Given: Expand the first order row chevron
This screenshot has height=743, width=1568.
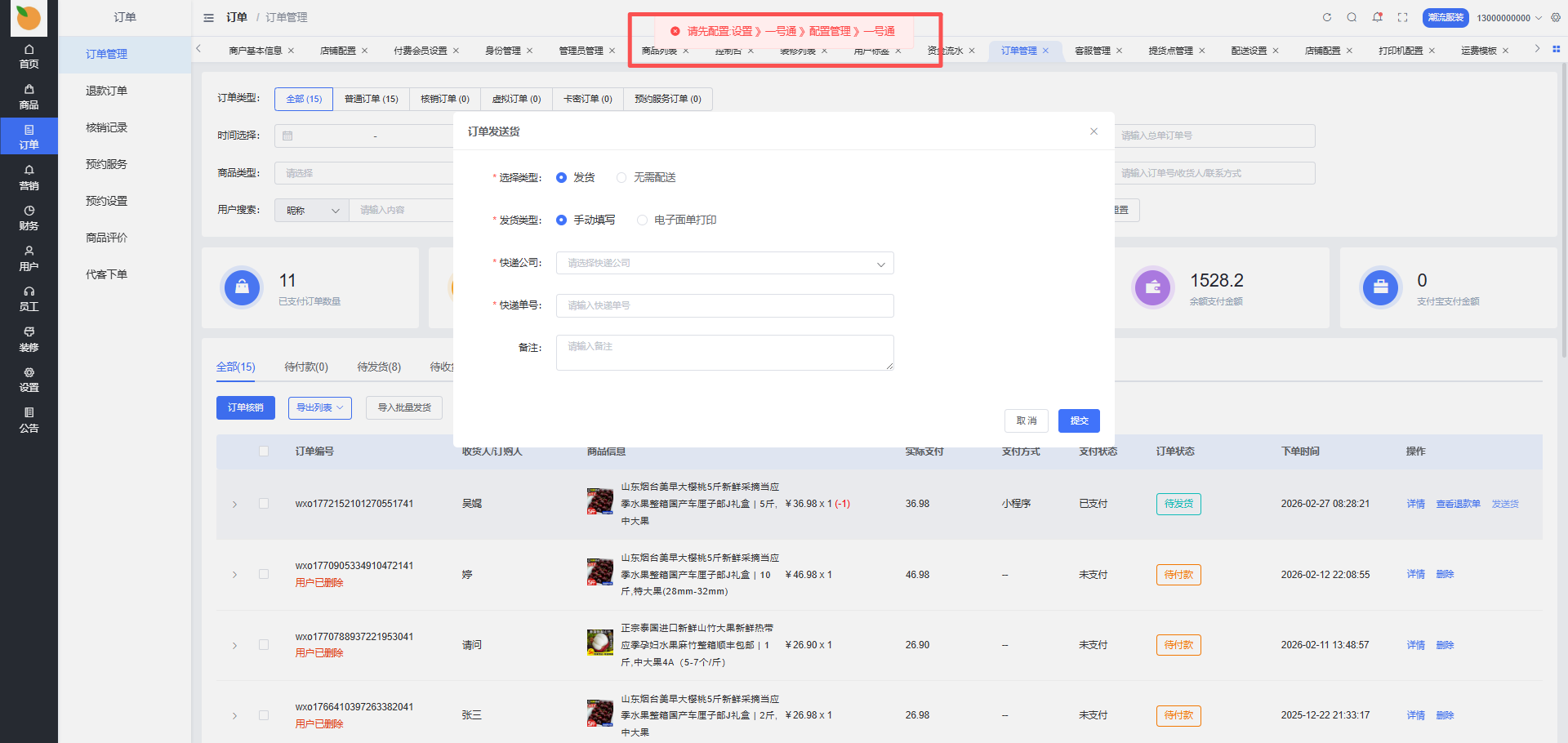Looking at the screenshot, I should [234, 505].
